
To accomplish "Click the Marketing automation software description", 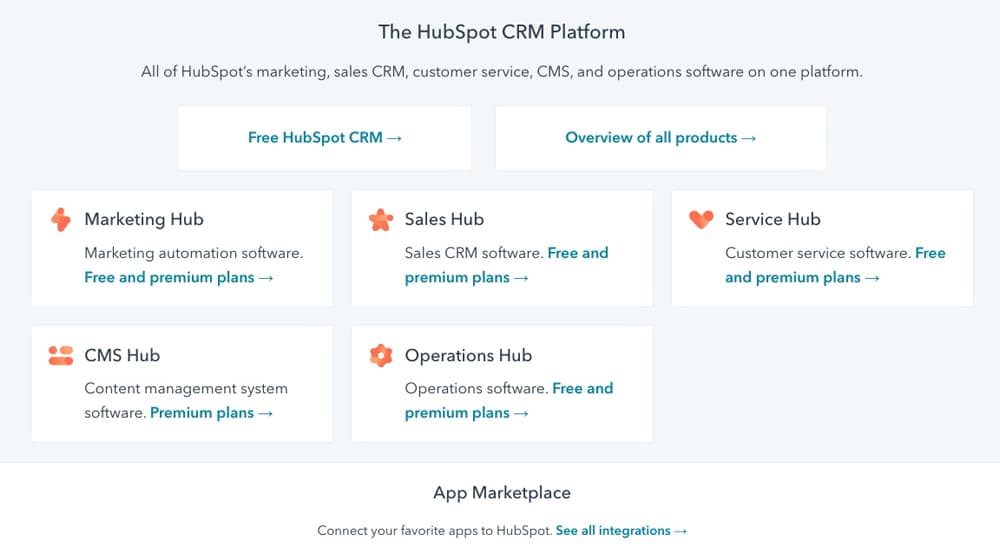I will [194, 253].
